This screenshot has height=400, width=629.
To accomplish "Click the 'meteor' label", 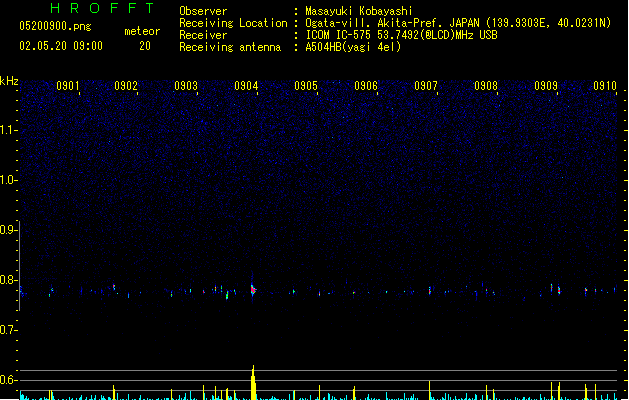I will click(x=142, y=31).
